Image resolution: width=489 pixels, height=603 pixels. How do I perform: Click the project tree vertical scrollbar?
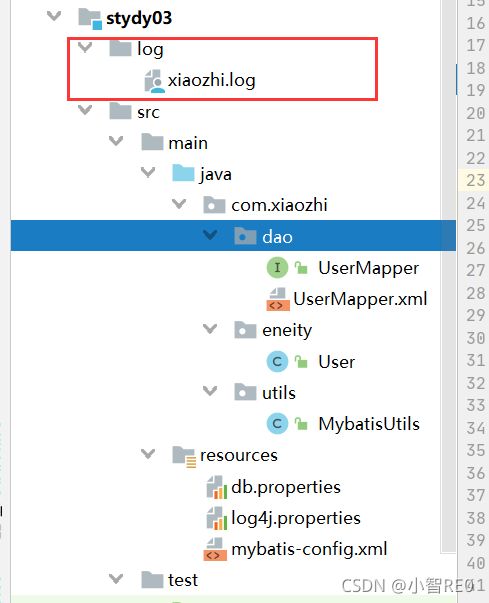pos(448,276)
